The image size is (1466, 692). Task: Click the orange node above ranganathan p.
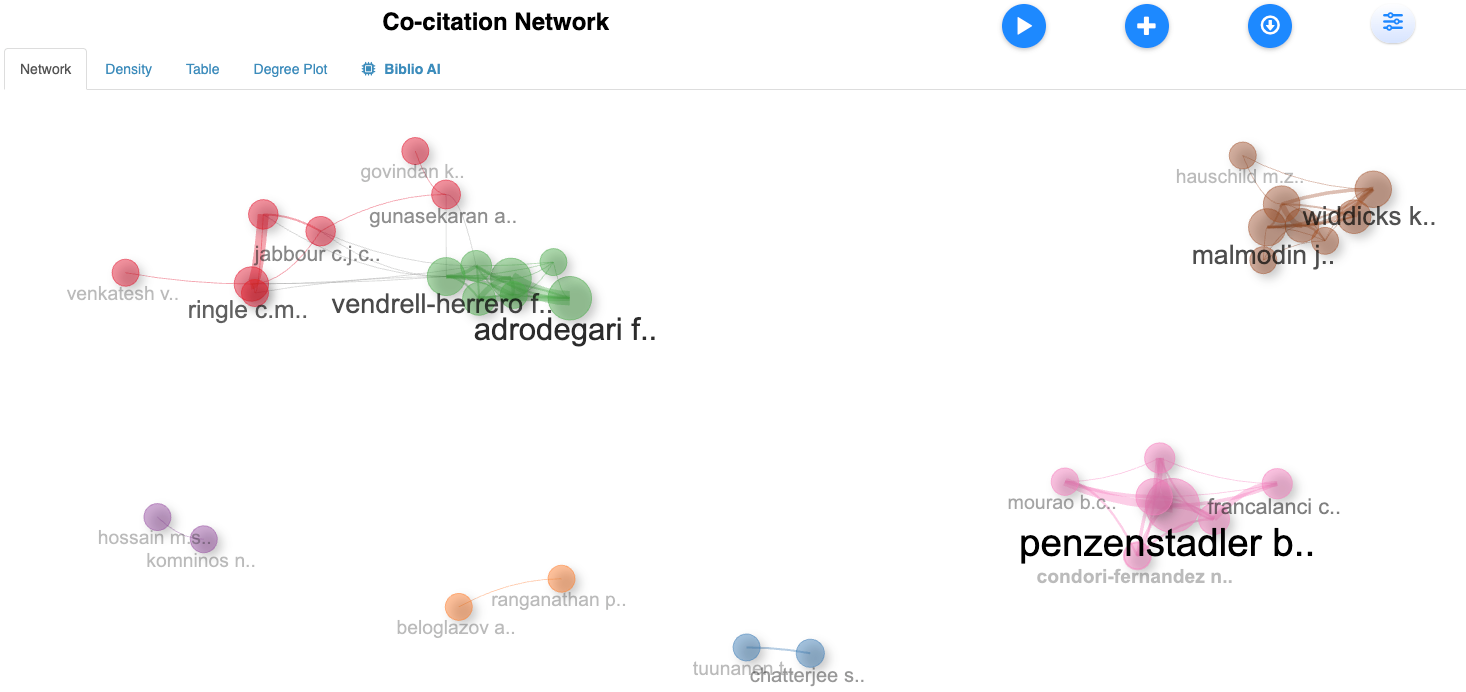point(562,578)
